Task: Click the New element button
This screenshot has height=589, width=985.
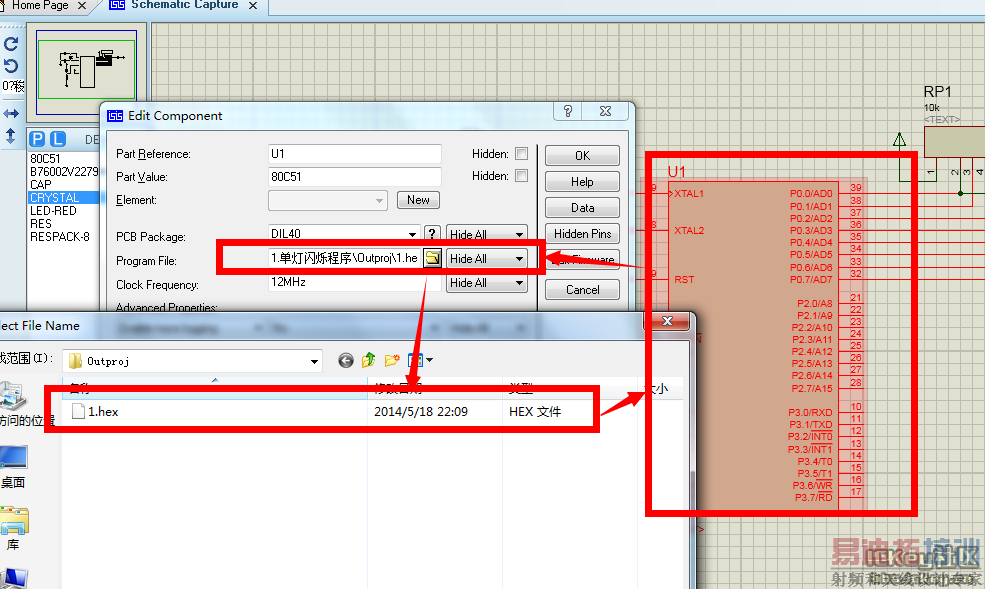Action: point(418,200)
